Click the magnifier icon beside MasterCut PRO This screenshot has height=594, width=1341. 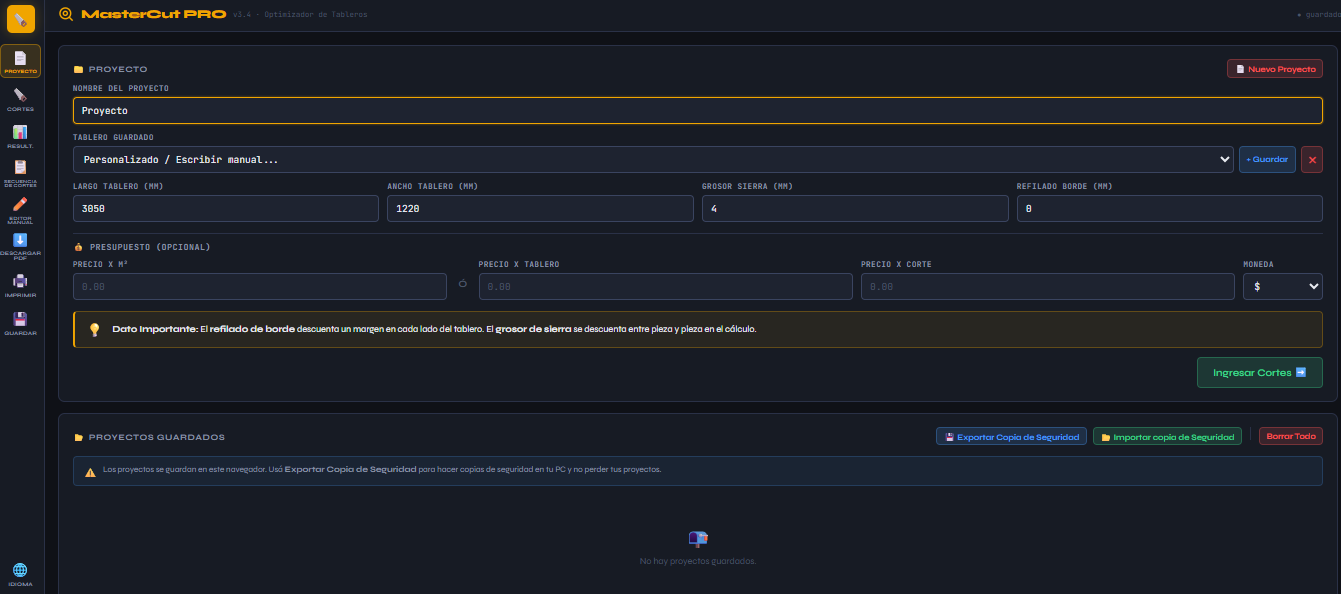pos(66,14)
